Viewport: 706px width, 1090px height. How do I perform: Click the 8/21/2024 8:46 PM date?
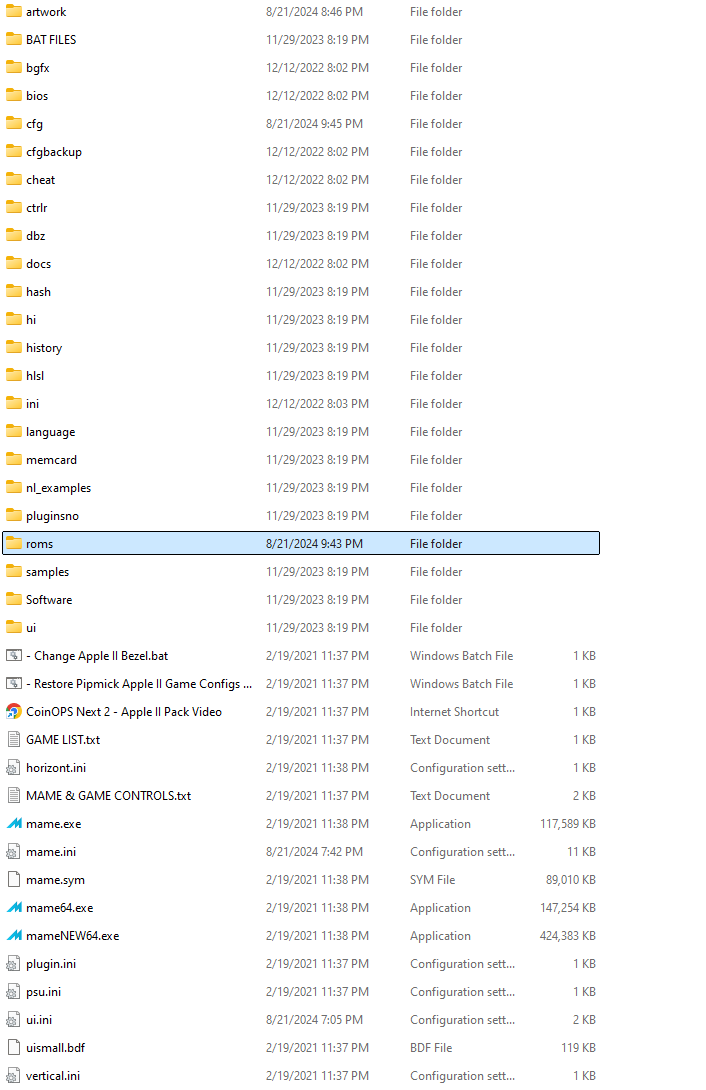[314, 12]
